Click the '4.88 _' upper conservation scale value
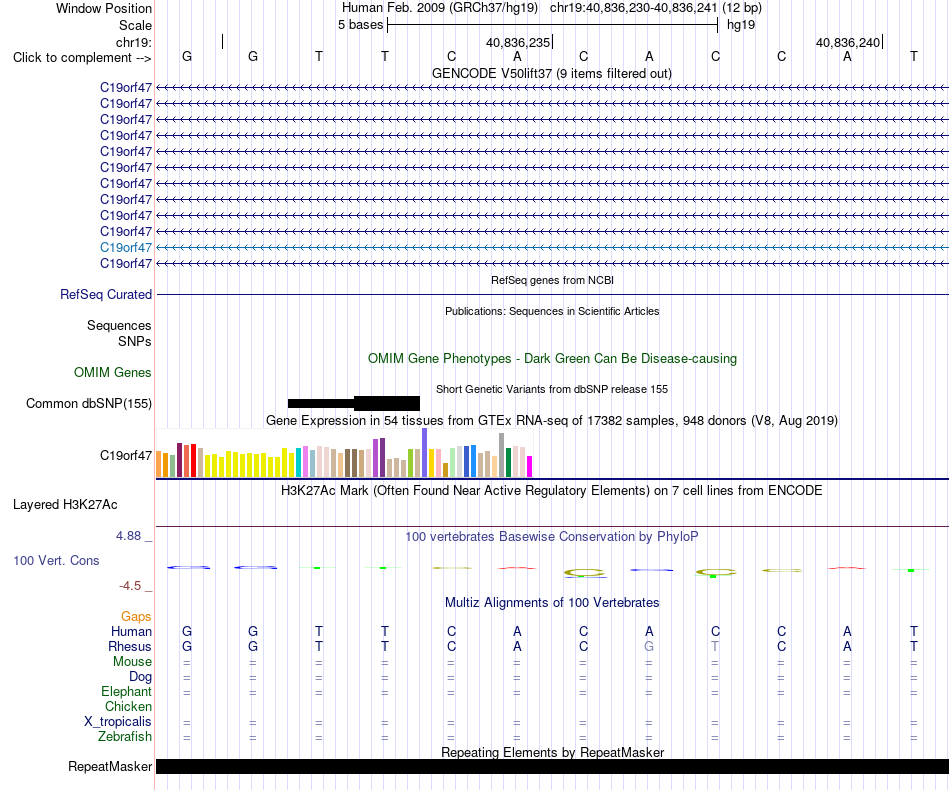 tap(134, 536)
